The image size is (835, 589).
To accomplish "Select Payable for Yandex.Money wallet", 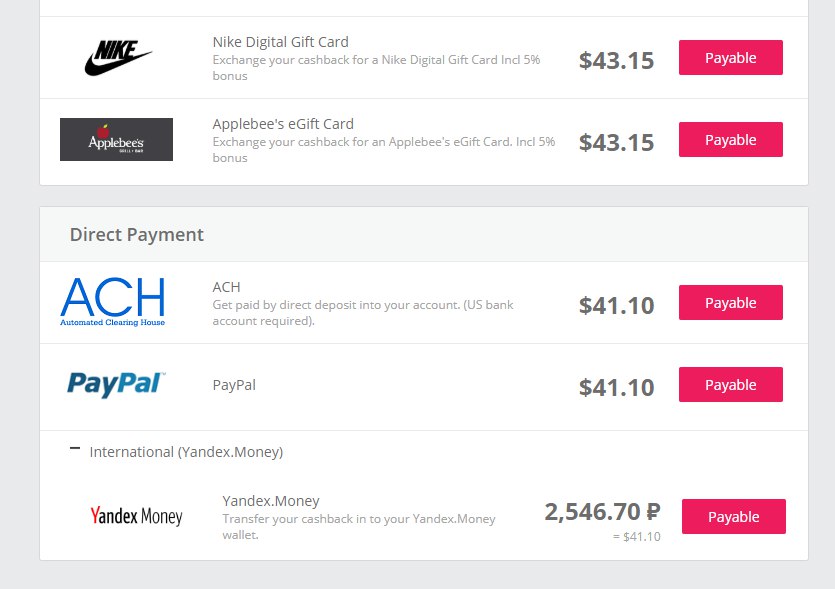I will (x=734, y=517).
